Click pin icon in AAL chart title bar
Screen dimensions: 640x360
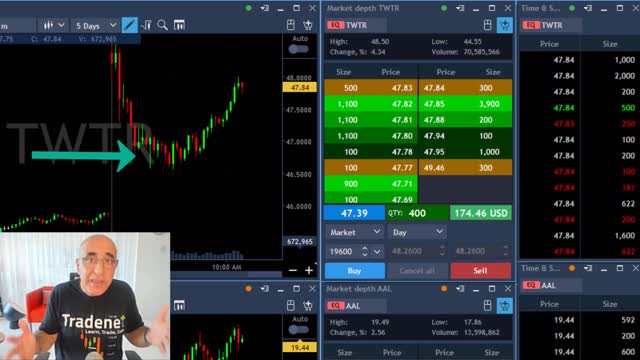click(x=264, y=289)
